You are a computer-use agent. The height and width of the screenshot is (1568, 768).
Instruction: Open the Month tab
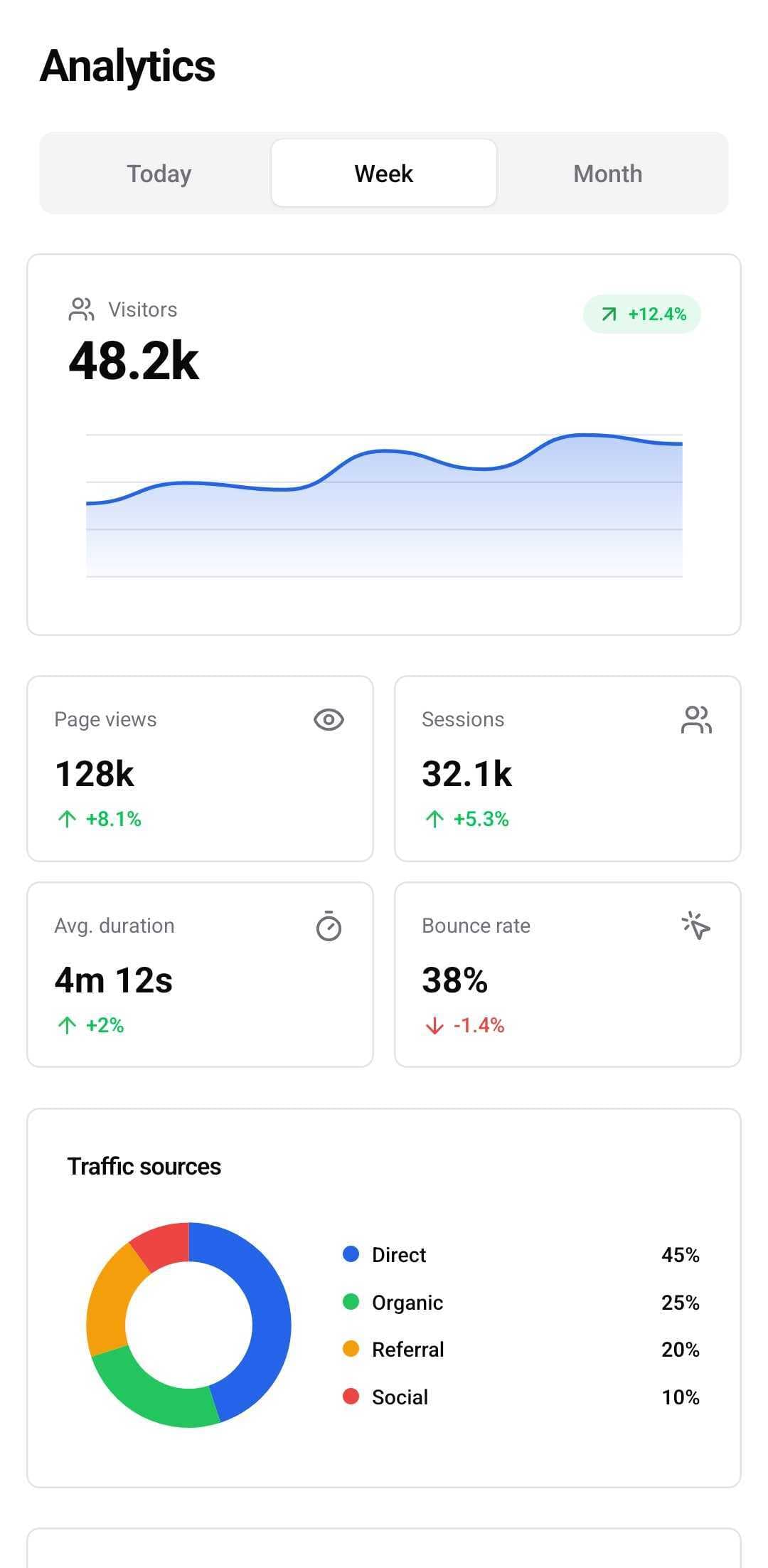[608, 173]
